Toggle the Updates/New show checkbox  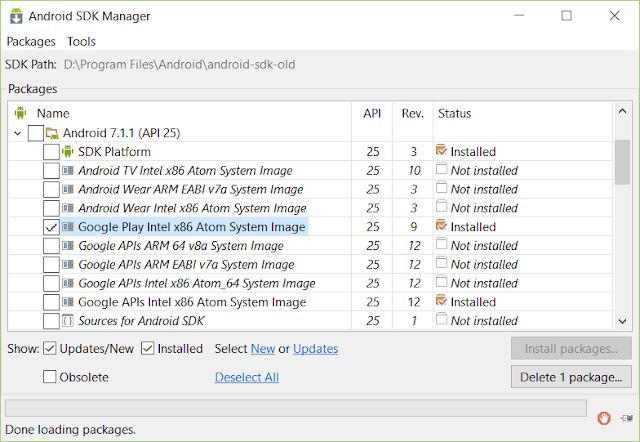tap(49, 349)
